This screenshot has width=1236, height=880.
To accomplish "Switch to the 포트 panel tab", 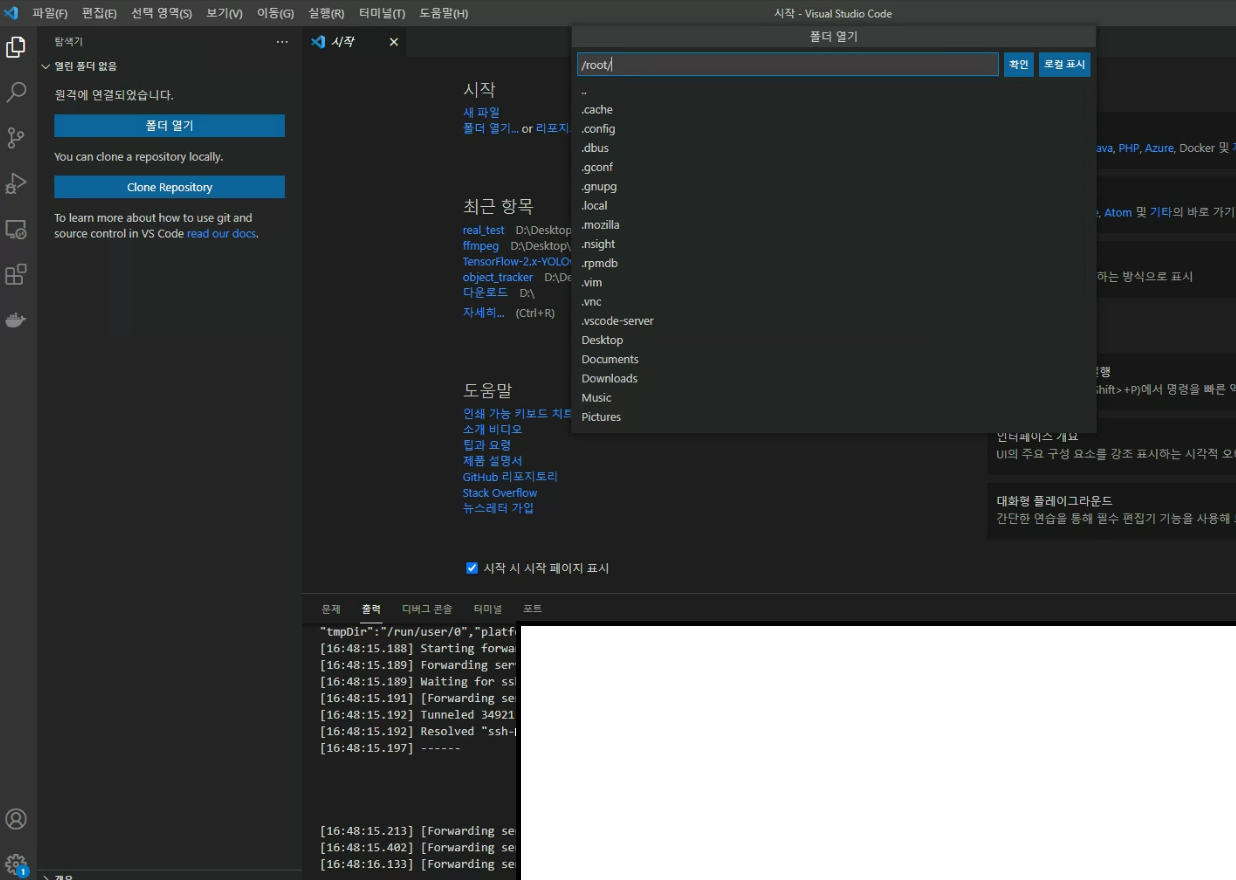I will pyautogui.click(x=533, y=609).
